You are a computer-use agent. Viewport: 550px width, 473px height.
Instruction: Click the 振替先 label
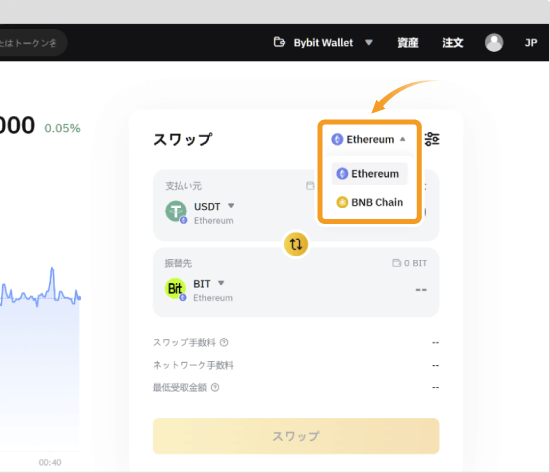pos(178,263)
